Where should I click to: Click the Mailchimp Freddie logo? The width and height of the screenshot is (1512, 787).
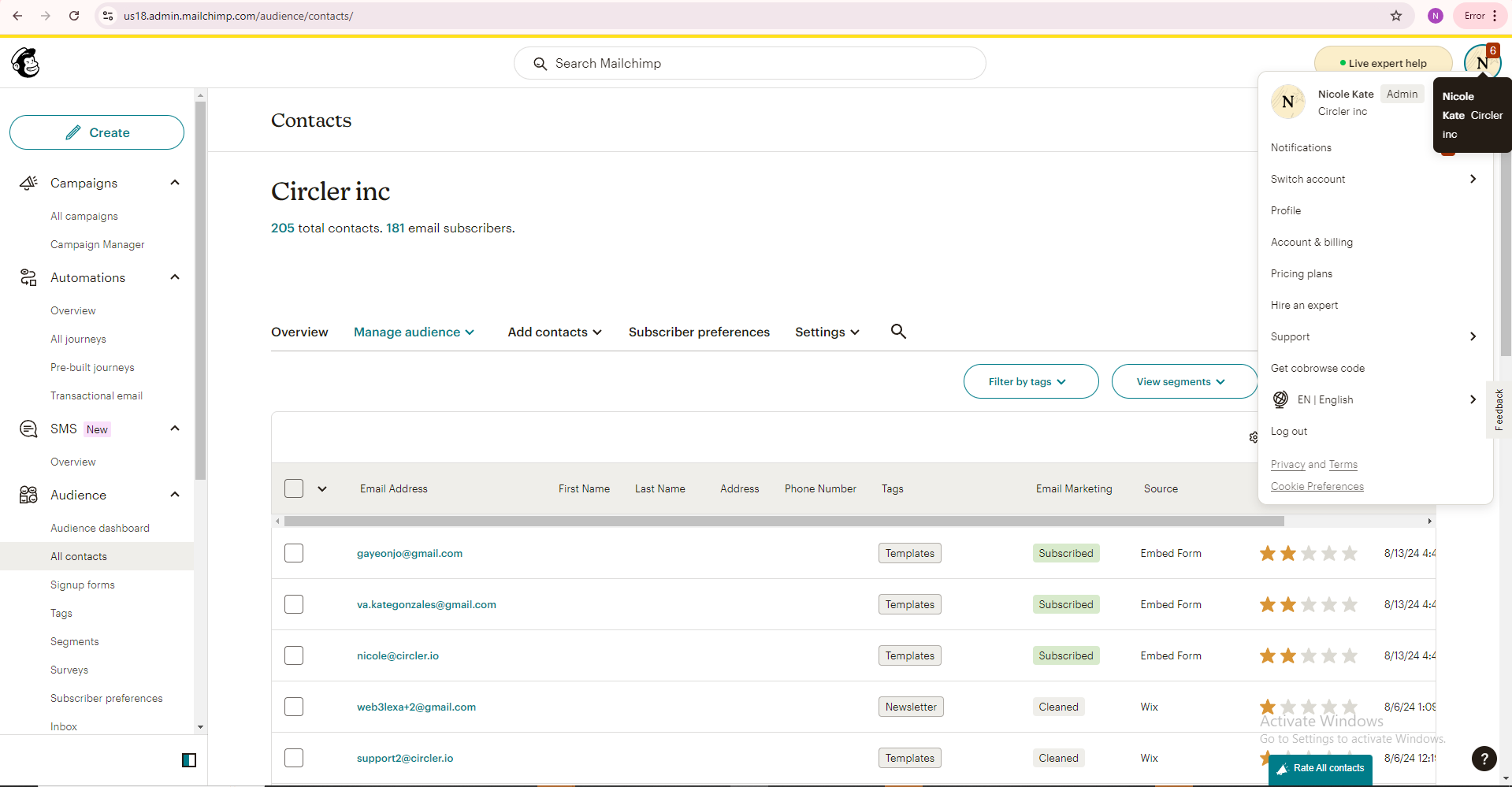pyautogui.click(x=26, y=63)
